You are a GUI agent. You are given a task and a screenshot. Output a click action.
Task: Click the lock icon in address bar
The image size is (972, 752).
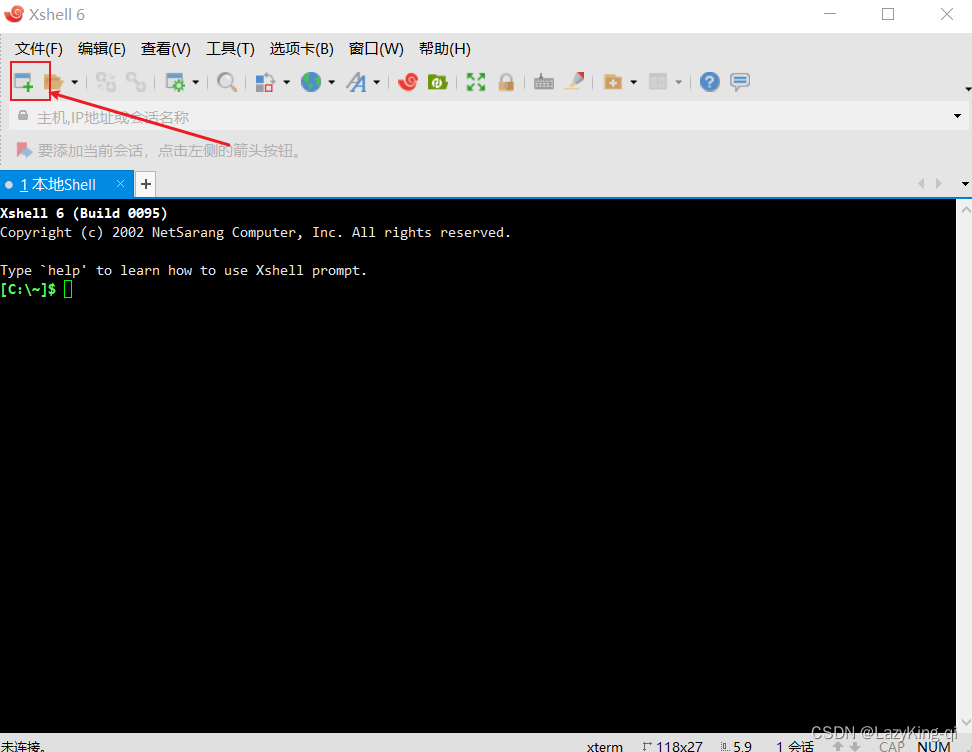(x=23, y=116)
